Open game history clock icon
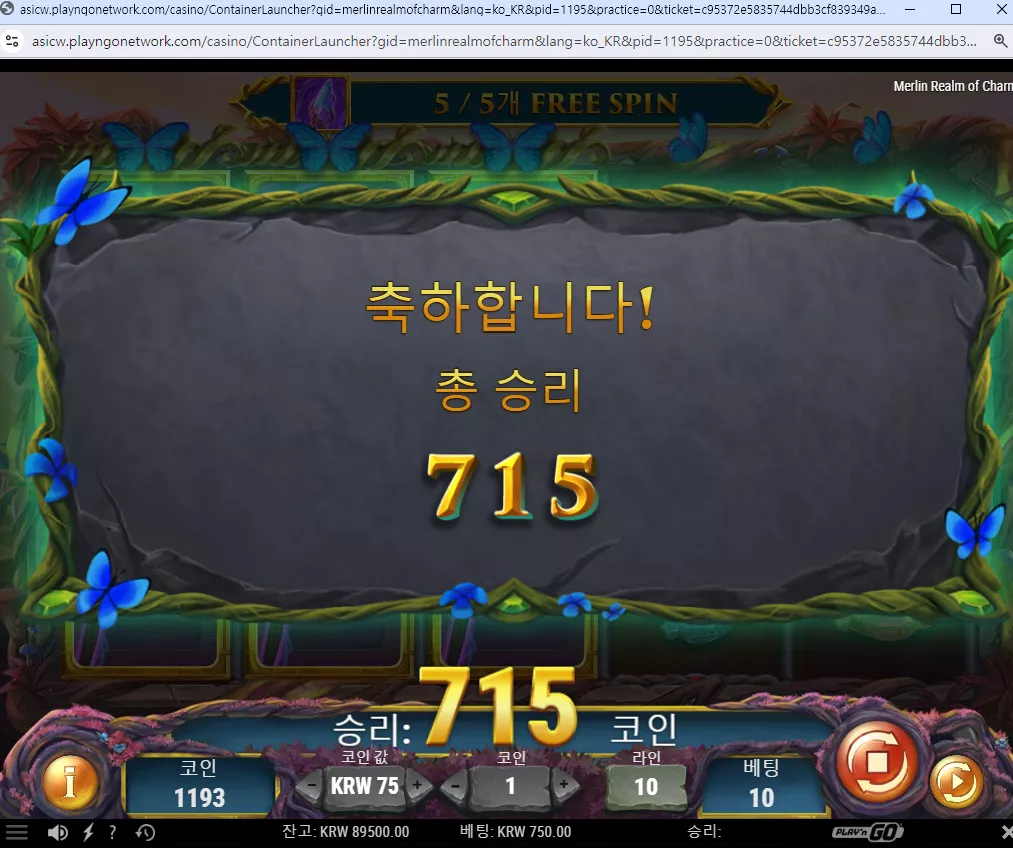1013x848 pixels. coord(145,832)
